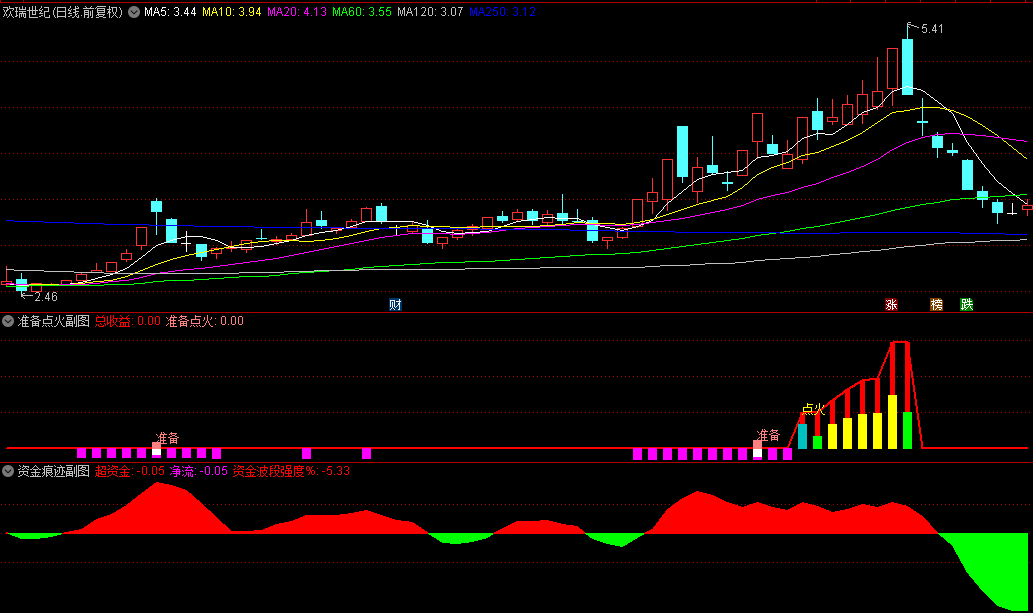
Task: Click the cyan bar under 点火 signal
Action: coord(802,435)
